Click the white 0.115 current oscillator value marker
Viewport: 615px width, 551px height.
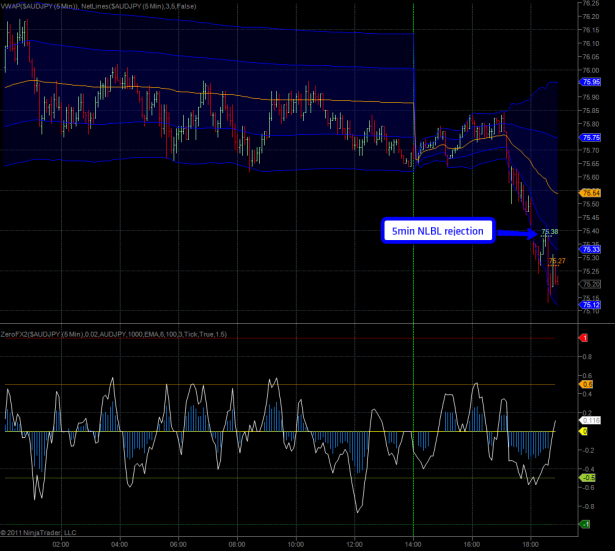[x=590, y=421]
